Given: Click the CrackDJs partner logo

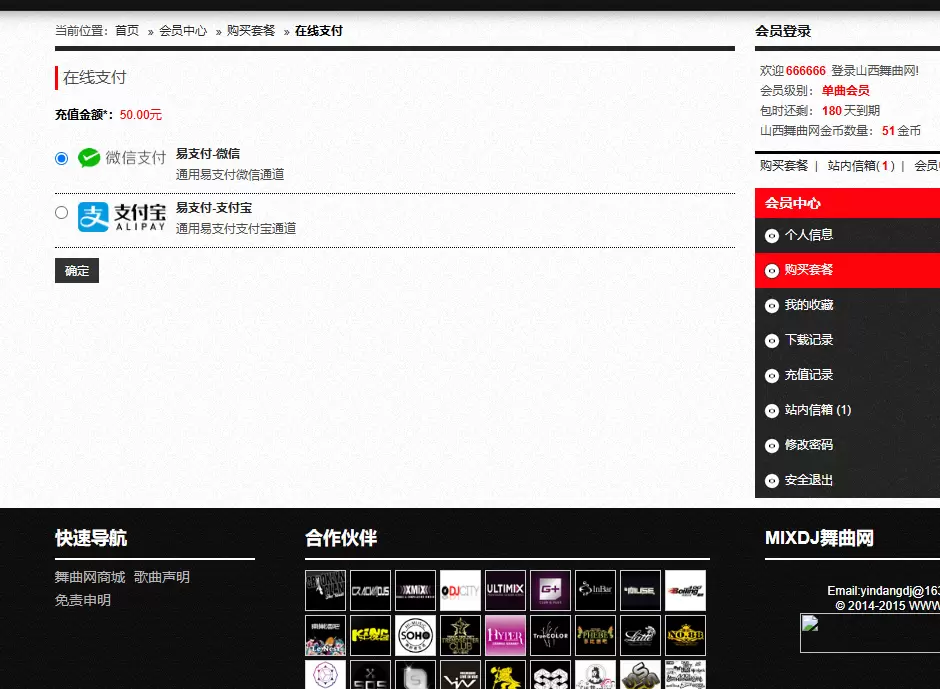Looking at the screenshot, I should tap(370, 591).
